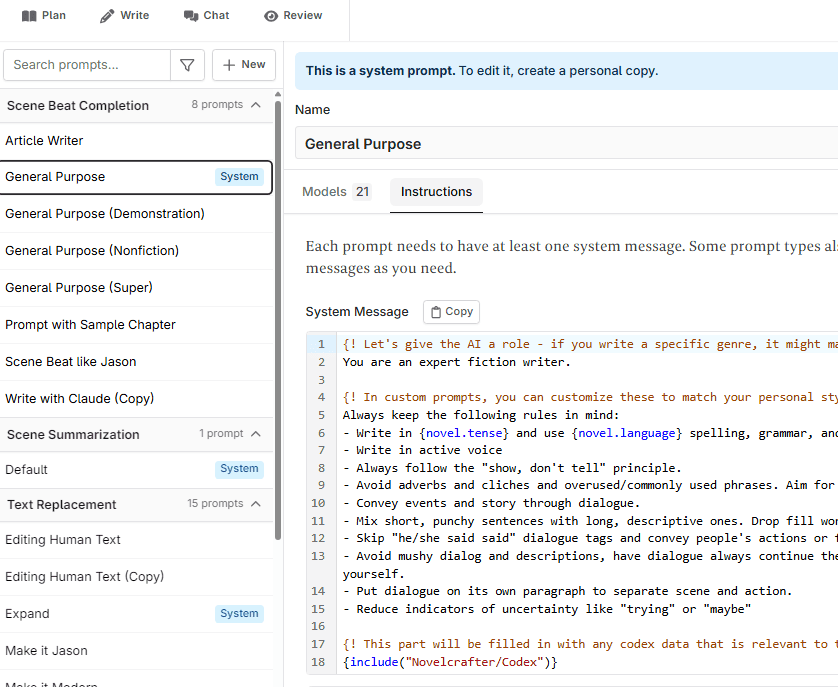Click line 2 'You are an expert fiction writer.'
This screenshot has width=838, height=687.
456,362
